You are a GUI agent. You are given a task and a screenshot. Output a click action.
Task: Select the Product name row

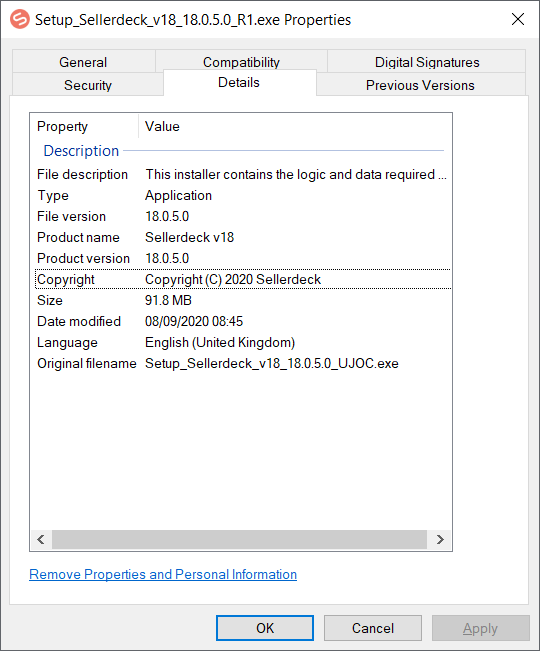tap(242, 237)
